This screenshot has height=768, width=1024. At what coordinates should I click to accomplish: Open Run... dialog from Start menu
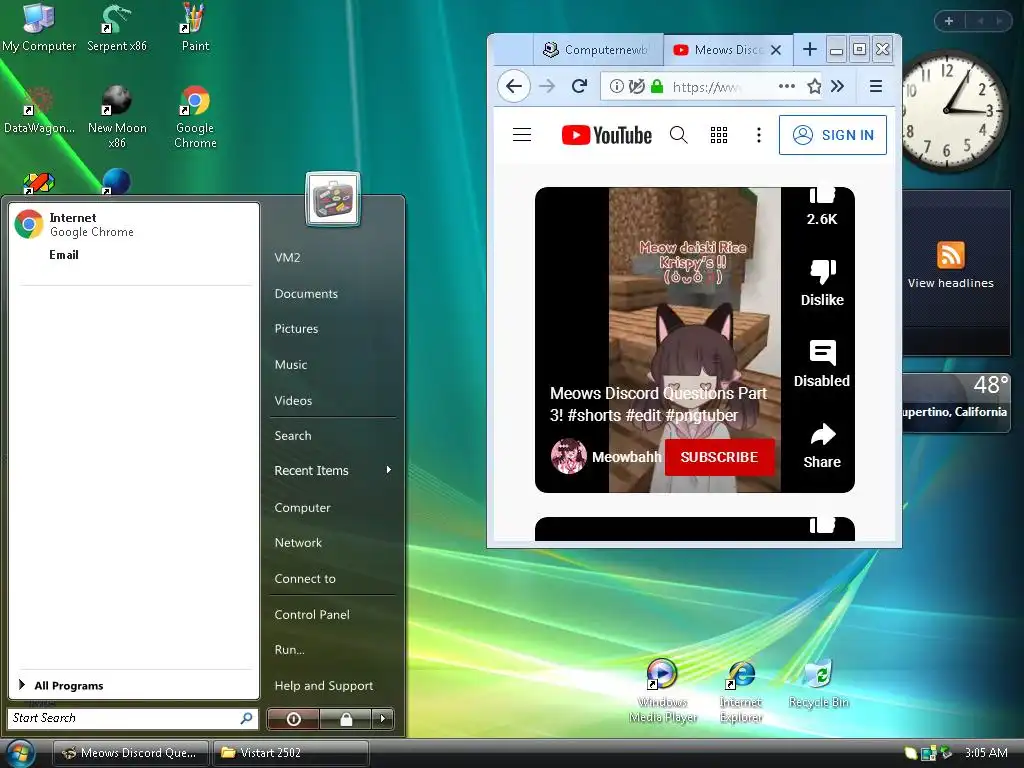click(x=289, y=650)
